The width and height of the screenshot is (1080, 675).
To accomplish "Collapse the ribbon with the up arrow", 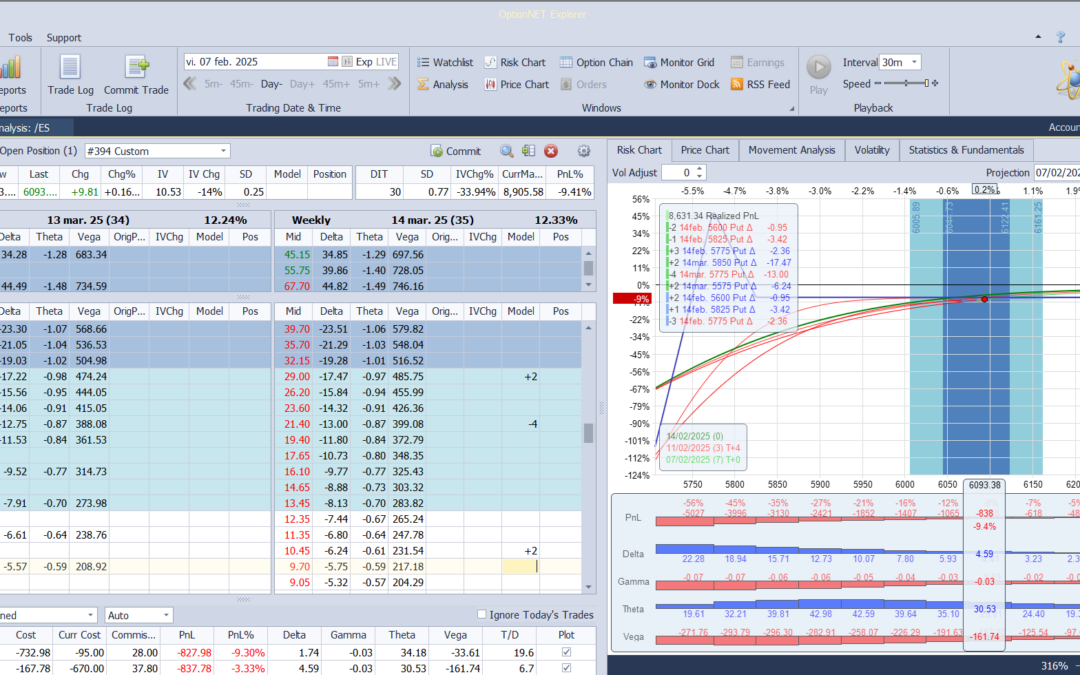I will 1039,37.
